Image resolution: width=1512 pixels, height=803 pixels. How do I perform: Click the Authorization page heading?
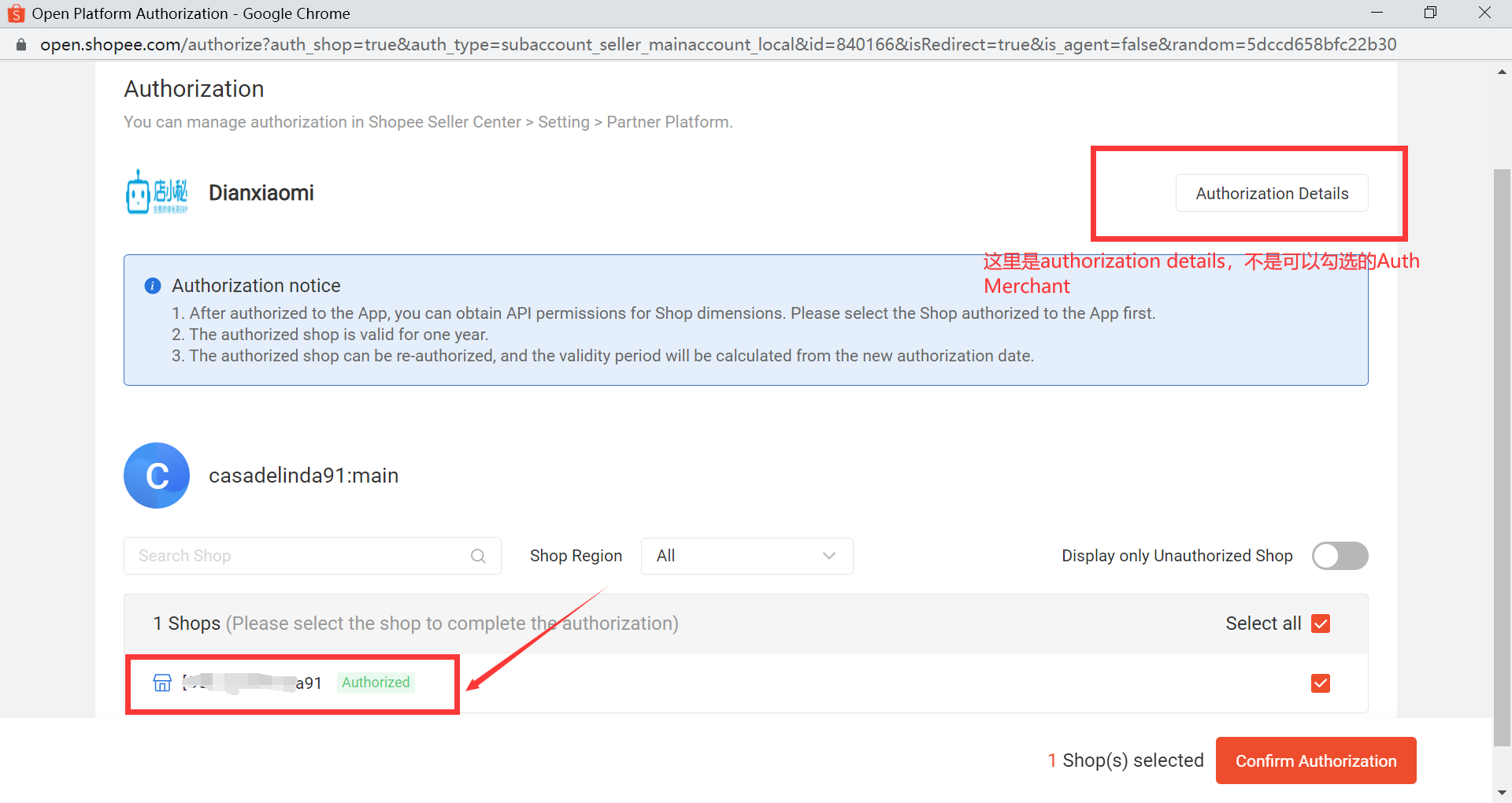(194, 89)
